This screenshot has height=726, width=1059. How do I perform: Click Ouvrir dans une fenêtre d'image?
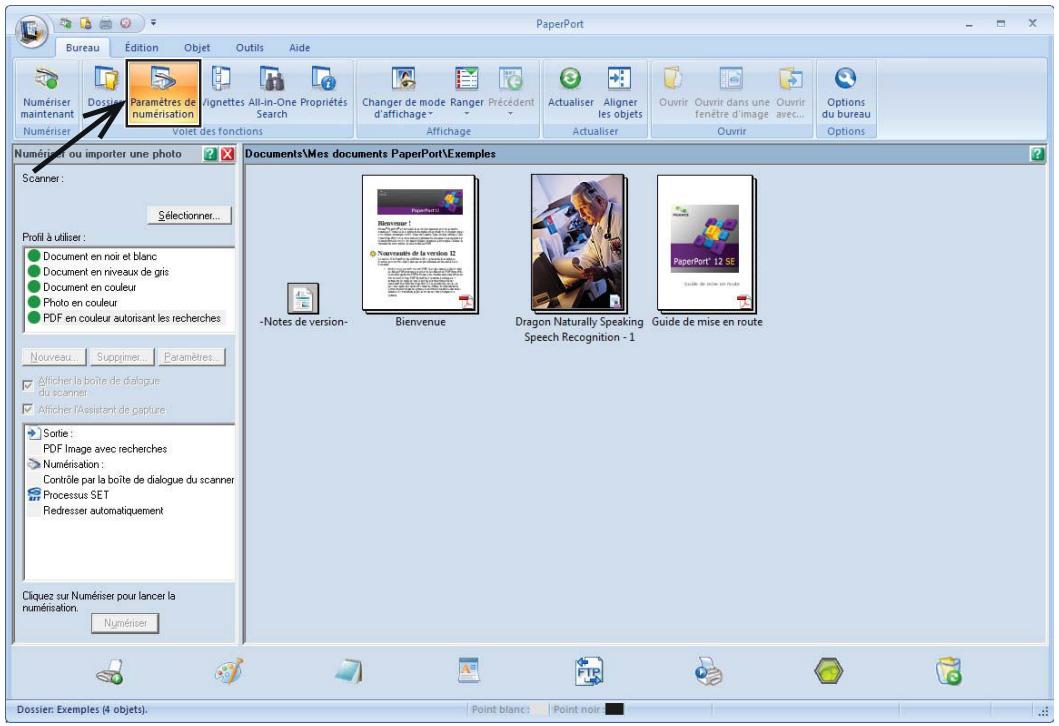click(x=731, y=92)
